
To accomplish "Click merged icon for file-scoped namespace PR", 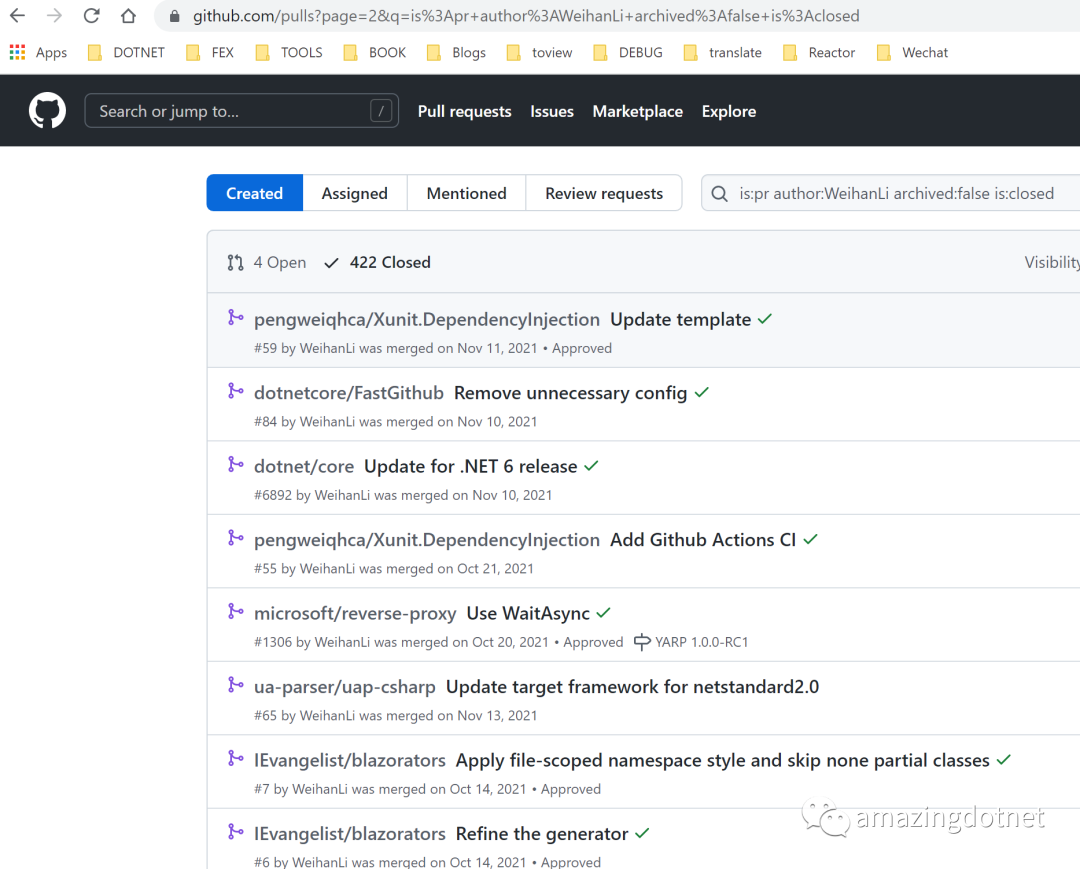I will 236,759.
